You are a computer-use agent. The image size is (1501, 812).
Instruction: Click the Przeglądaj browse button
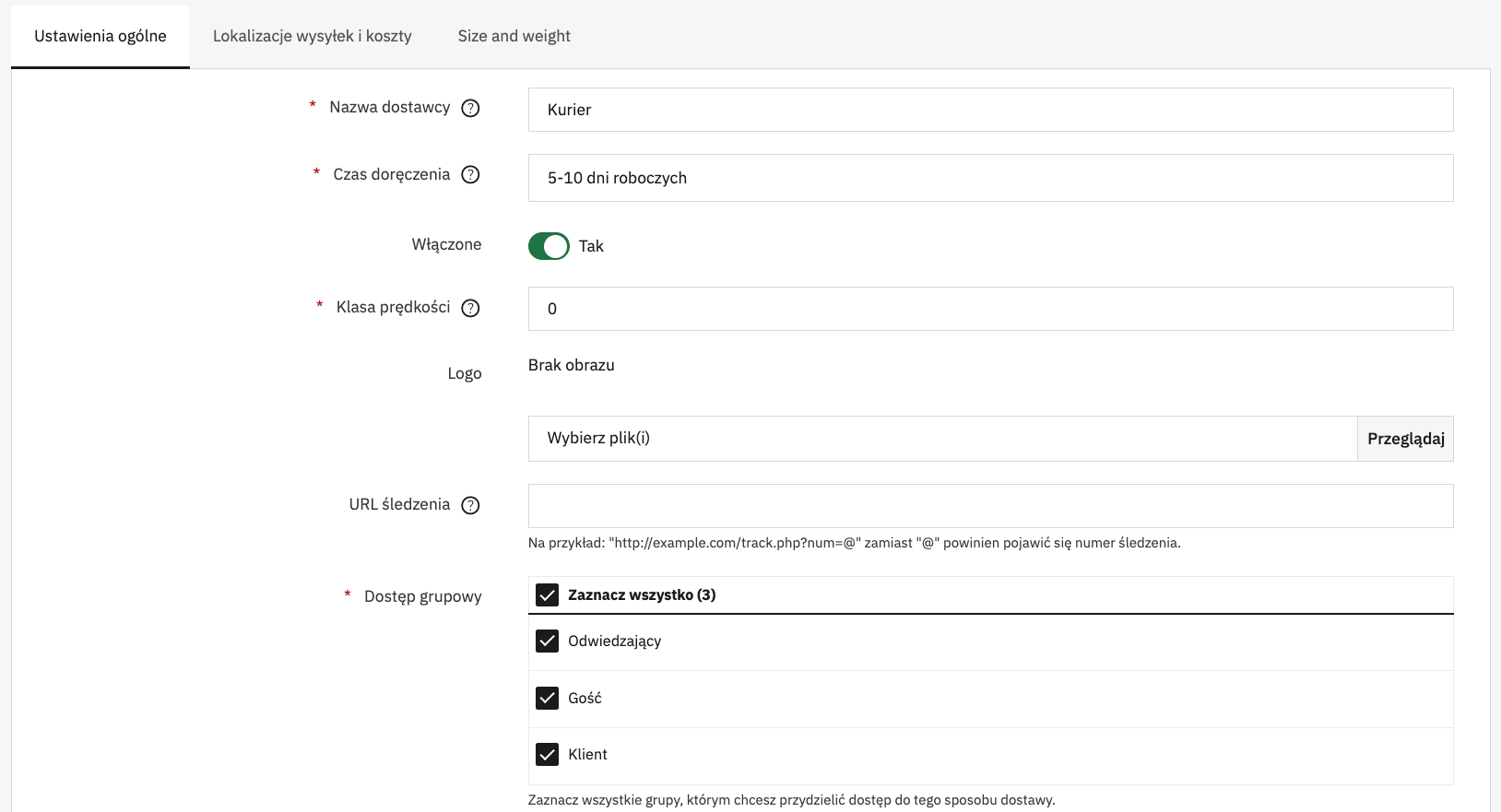click(x=1405, y=439)
